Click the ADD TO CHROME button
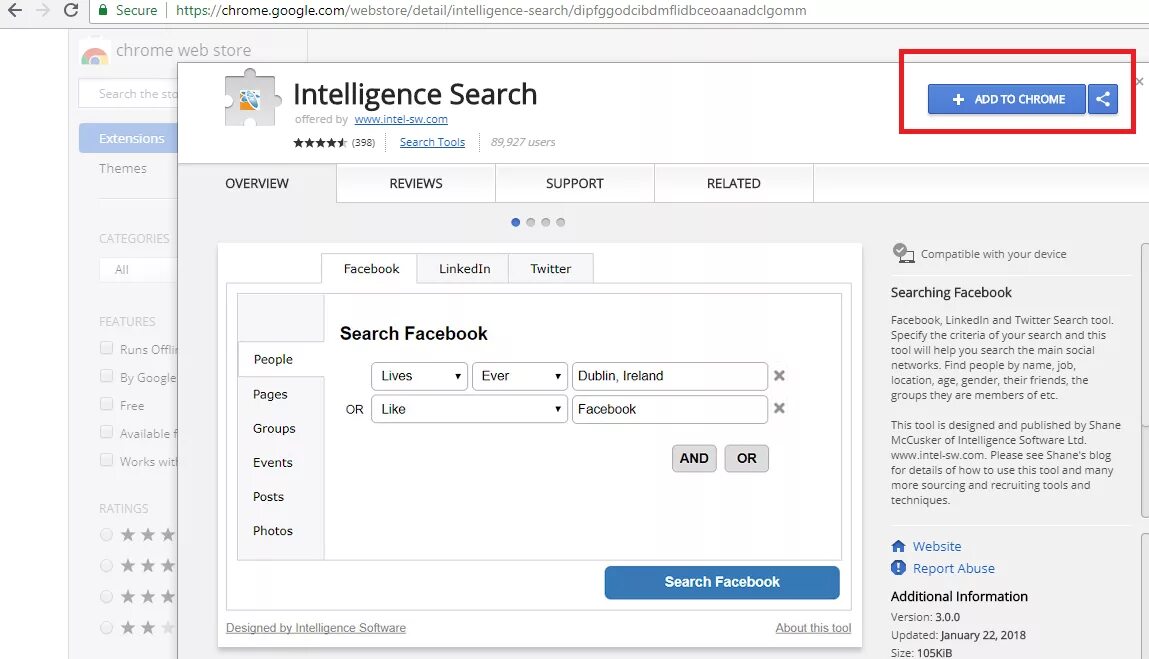 click(x=1007, y=99)
